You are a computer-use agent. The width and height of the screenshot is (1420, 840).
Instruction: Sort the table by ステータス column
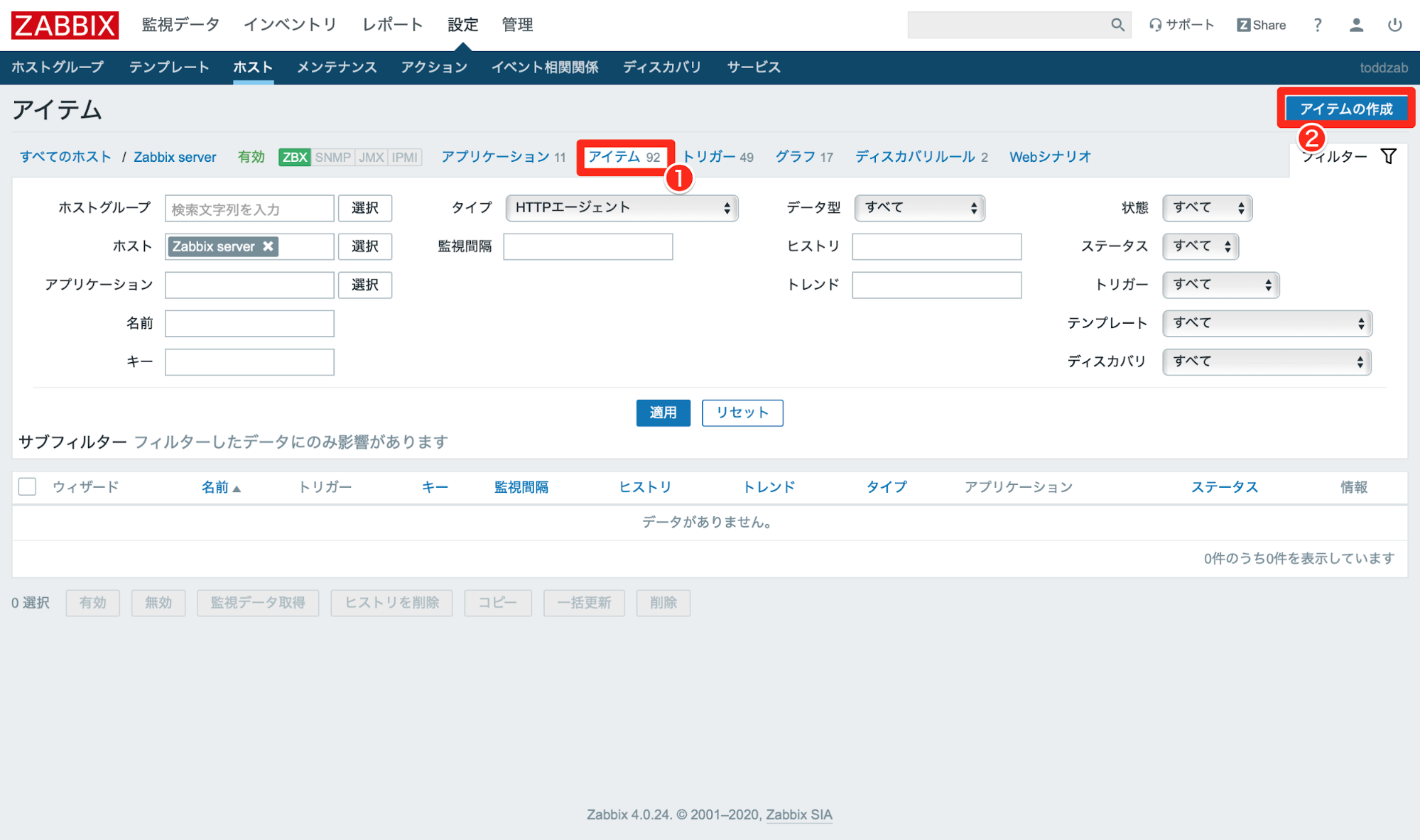(1225, 487)
